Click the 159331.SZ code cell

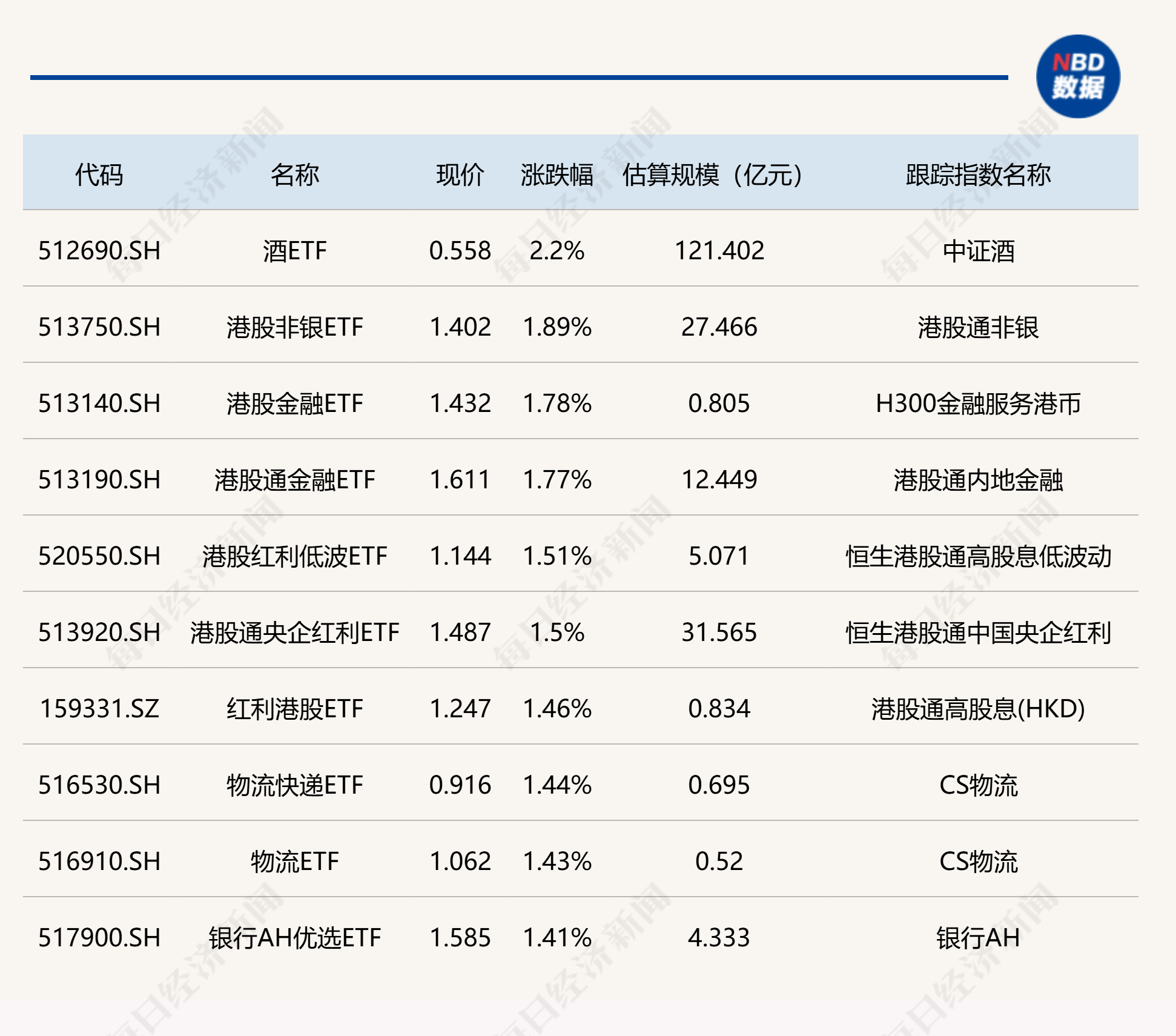[x=99, y=709]
